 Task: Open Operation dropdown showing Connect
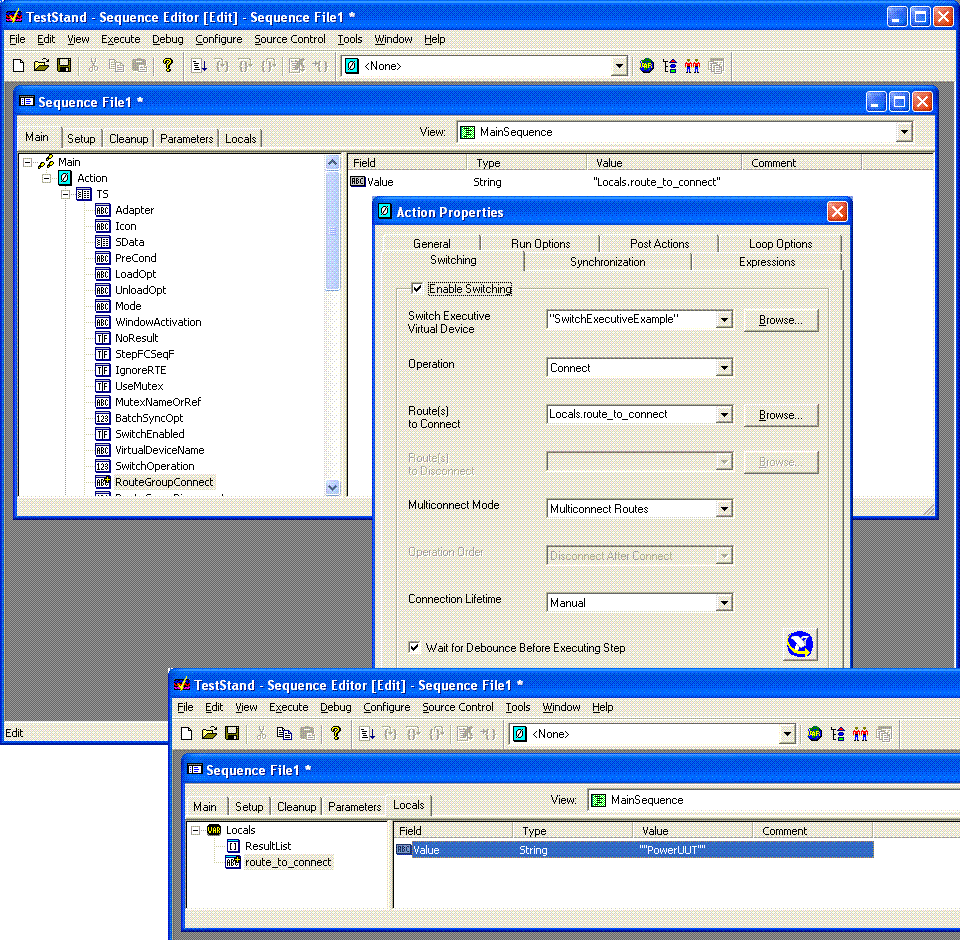724,368
